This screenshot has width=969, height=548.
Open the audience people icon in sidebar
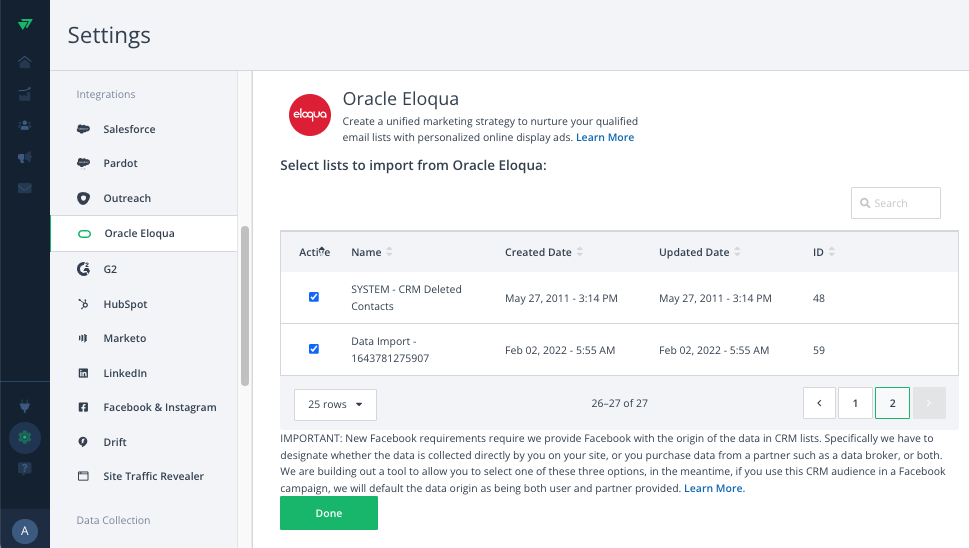(x=24, y=125)
